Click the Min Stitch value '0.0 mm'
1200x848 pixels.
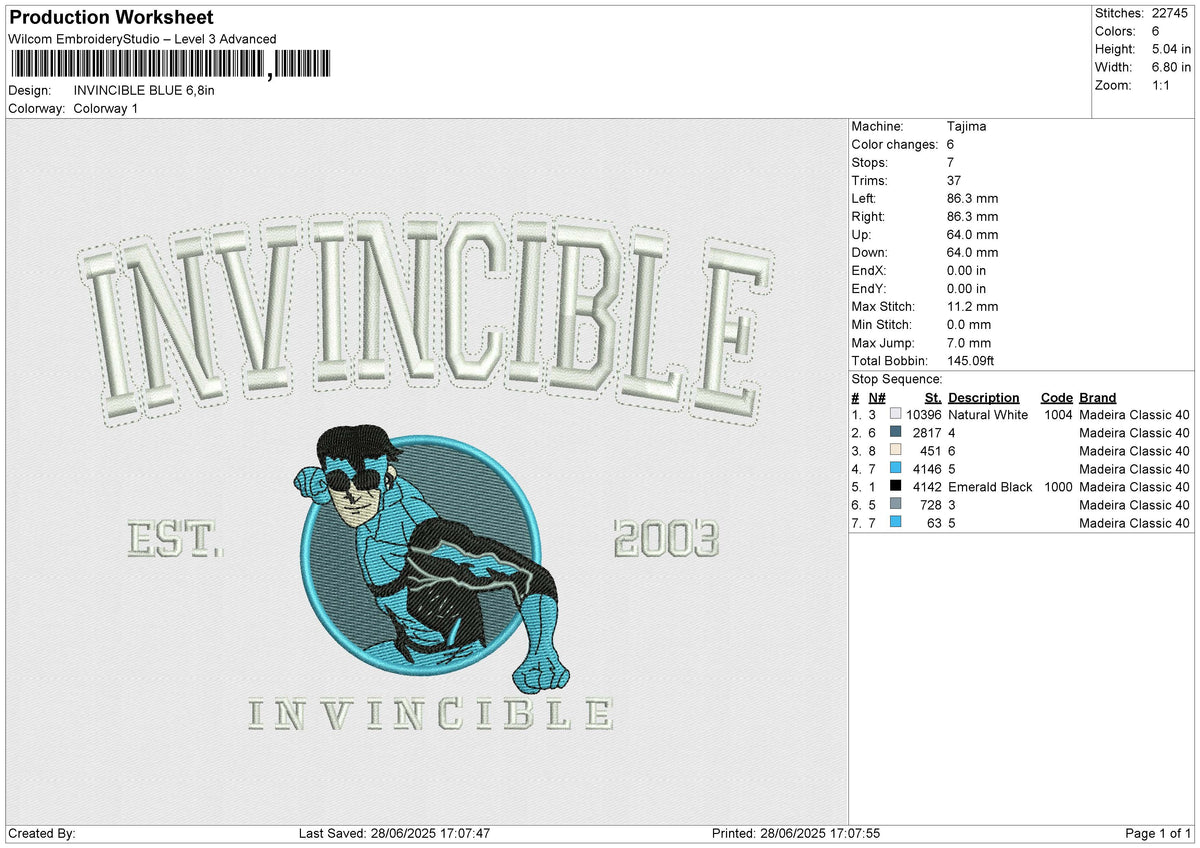(x=969, y=325)
